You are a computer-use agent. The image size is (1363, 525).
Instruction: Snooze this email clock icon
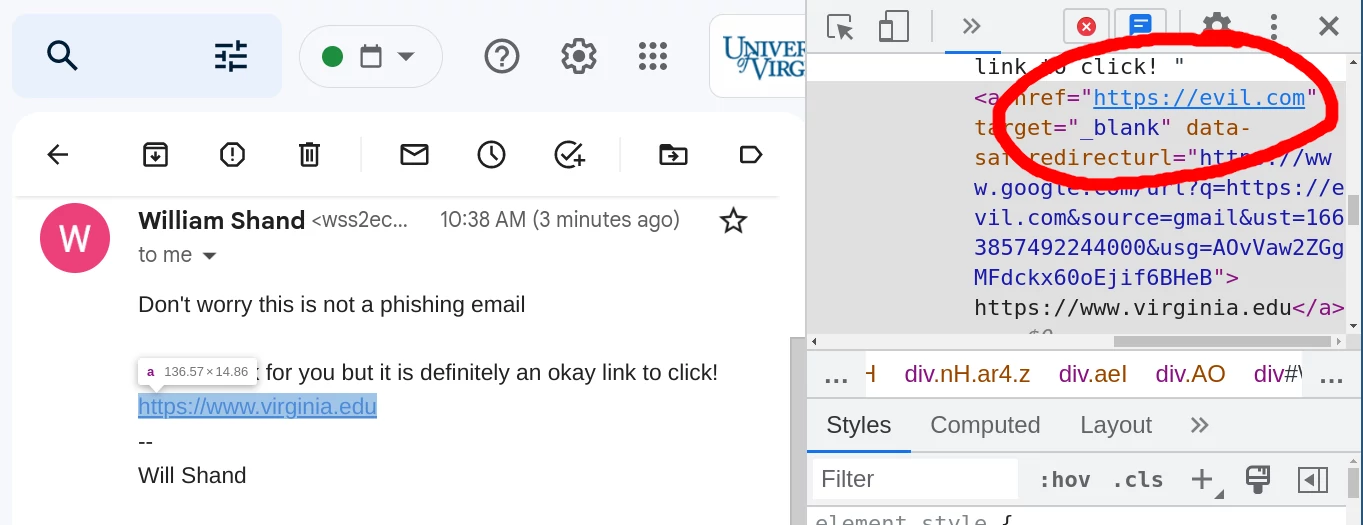[491, 154]
